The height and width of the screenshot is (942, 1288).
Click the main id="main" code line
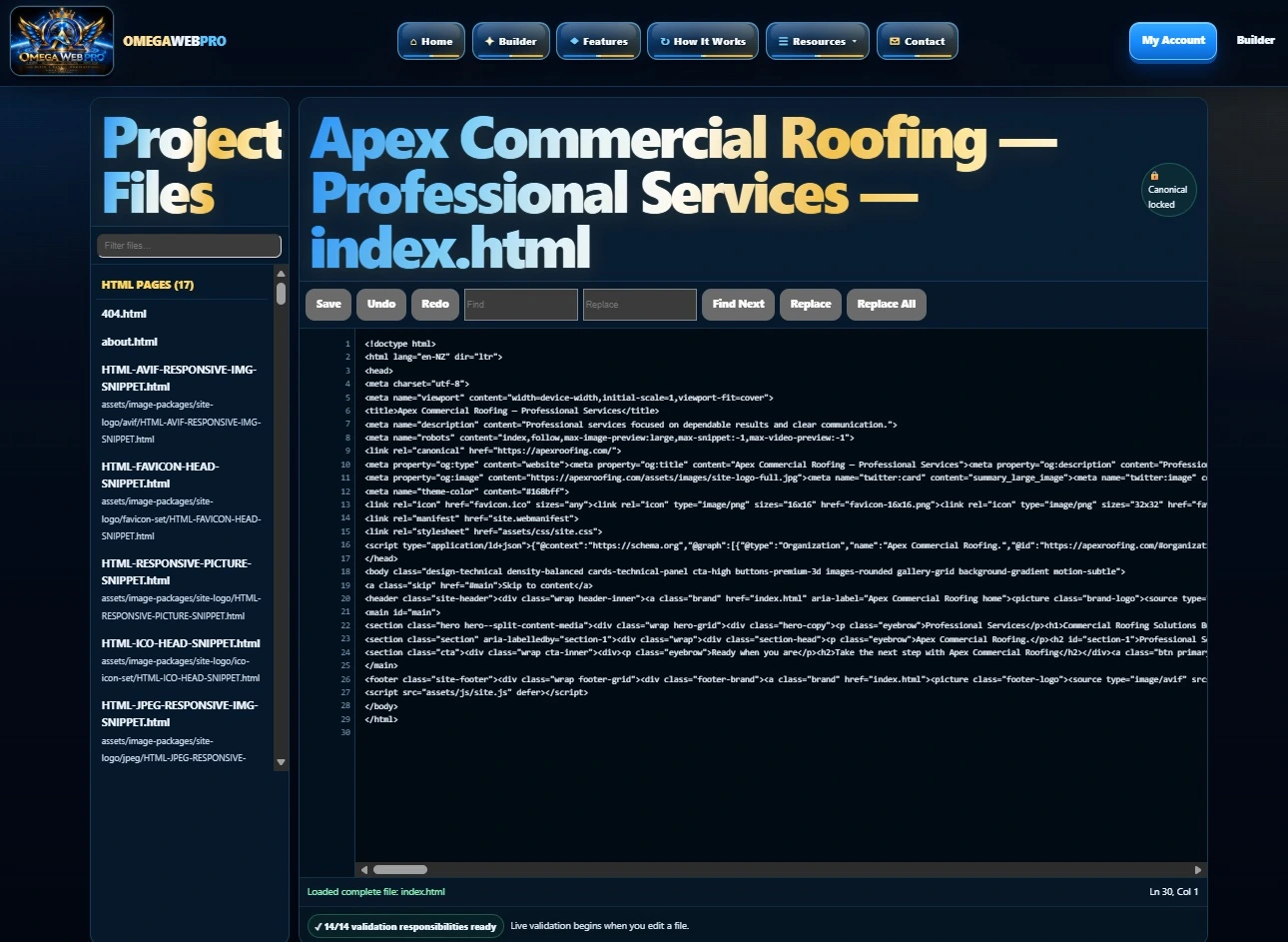pyautogui.click(x=402, y=612)
